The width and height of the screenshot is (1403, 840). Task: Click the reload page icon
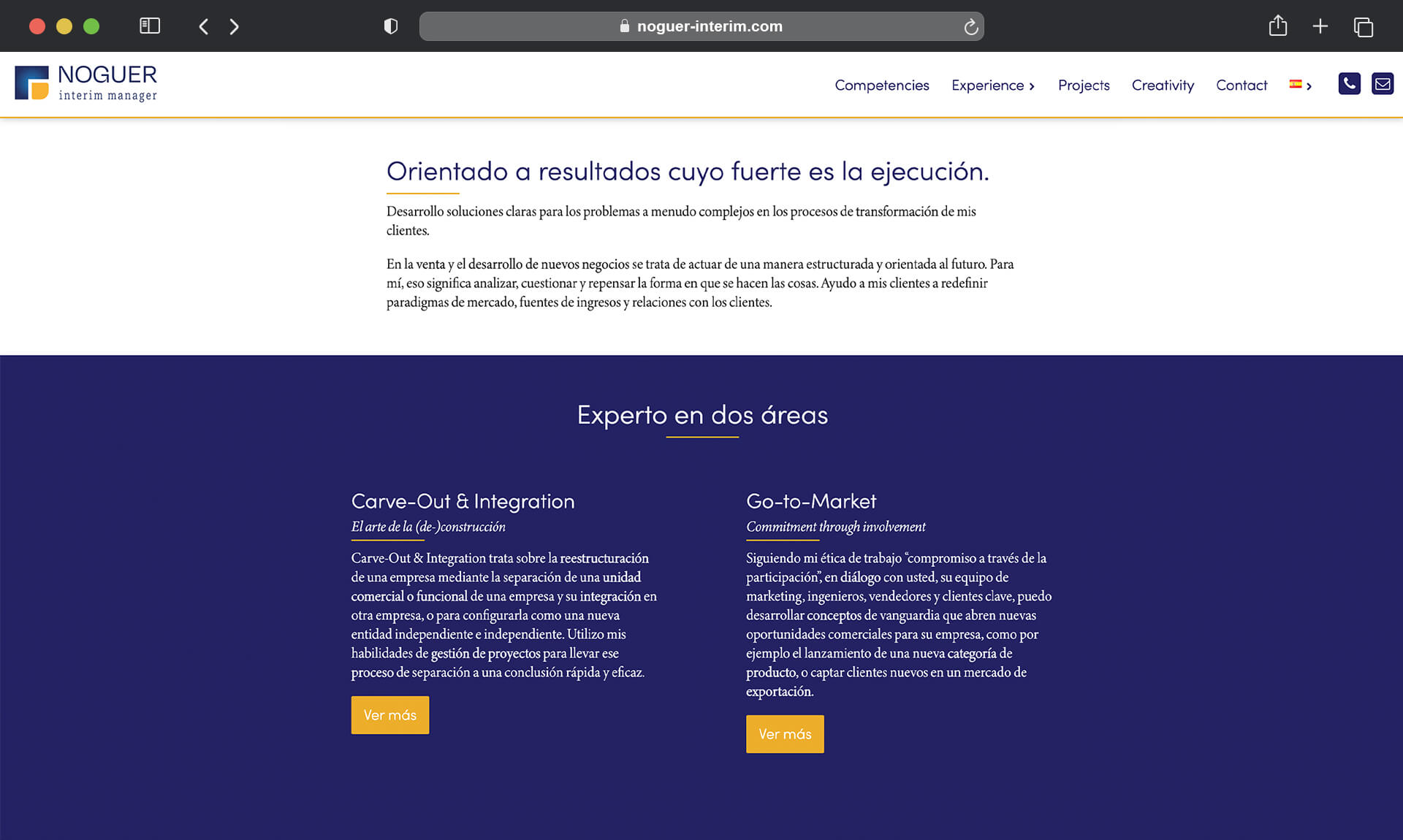[x=970, y=26]
